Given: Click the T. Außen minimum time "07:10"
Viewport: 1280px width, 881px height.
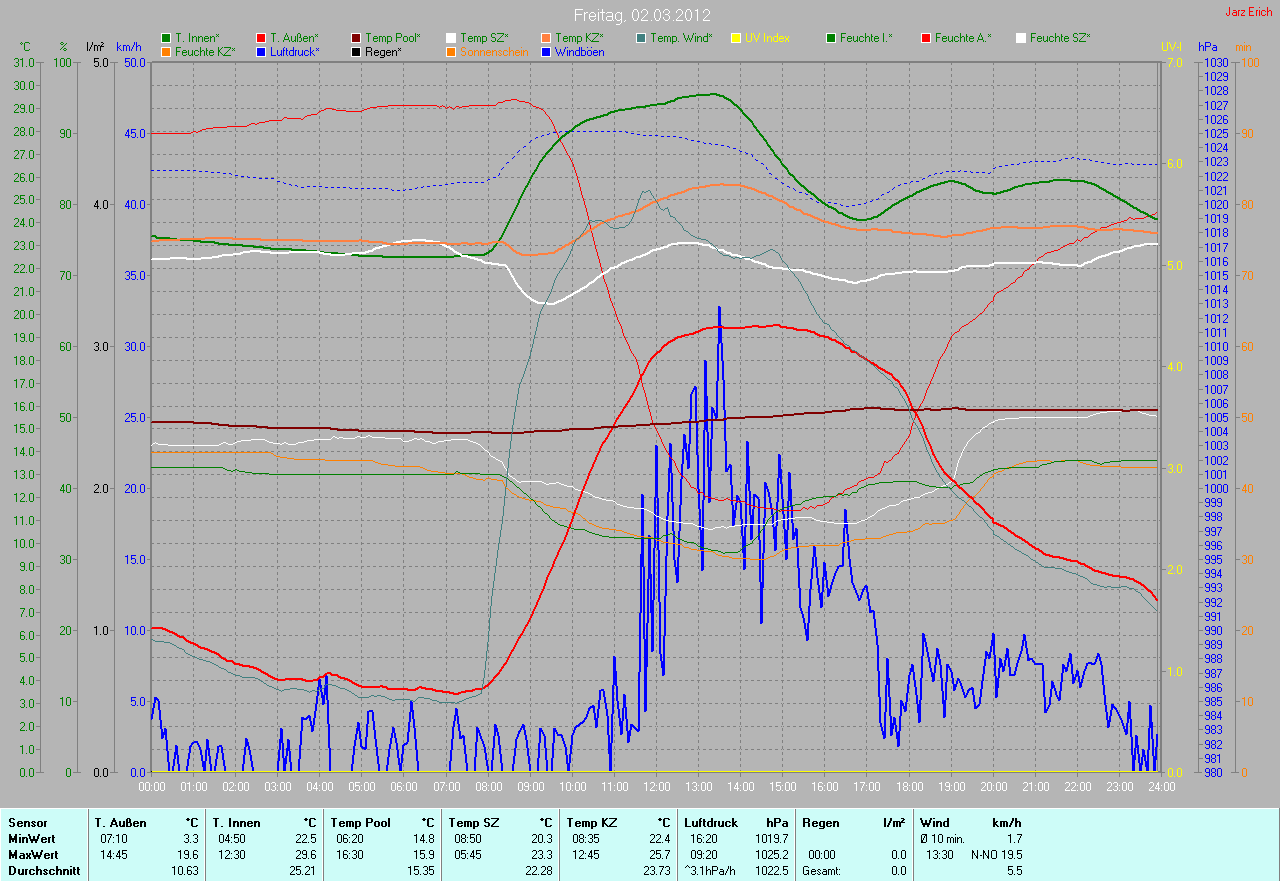Looking at the screenshot, I should pos(115,839).
